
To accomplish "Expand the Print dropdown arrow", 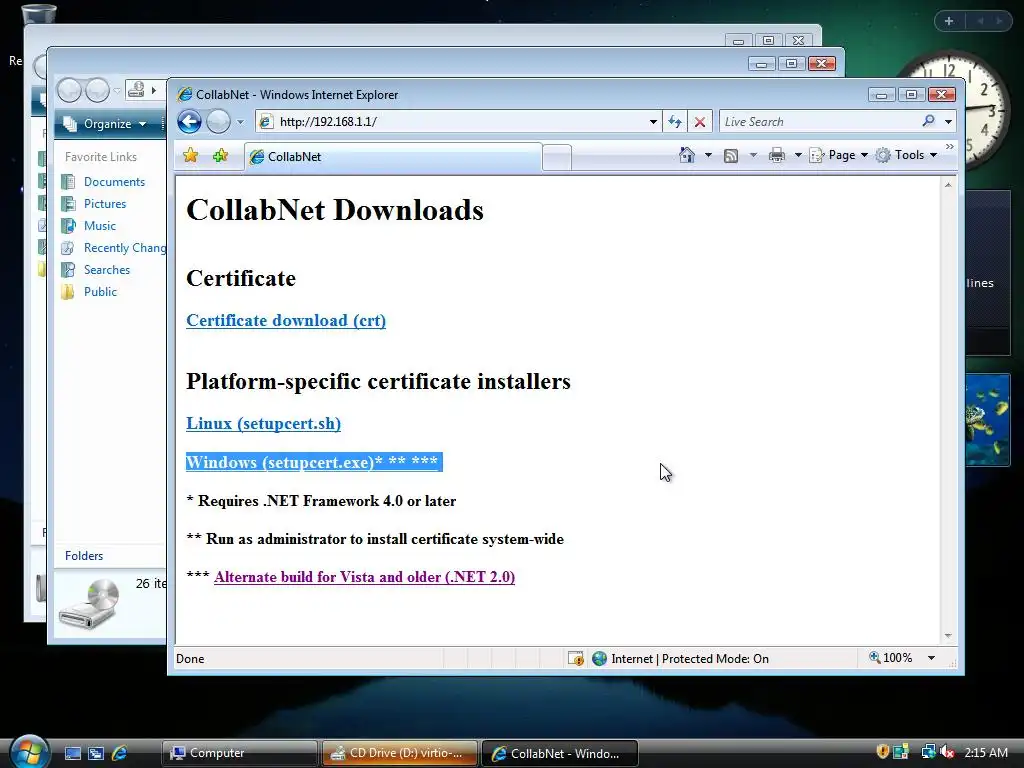I will [797, 155].
